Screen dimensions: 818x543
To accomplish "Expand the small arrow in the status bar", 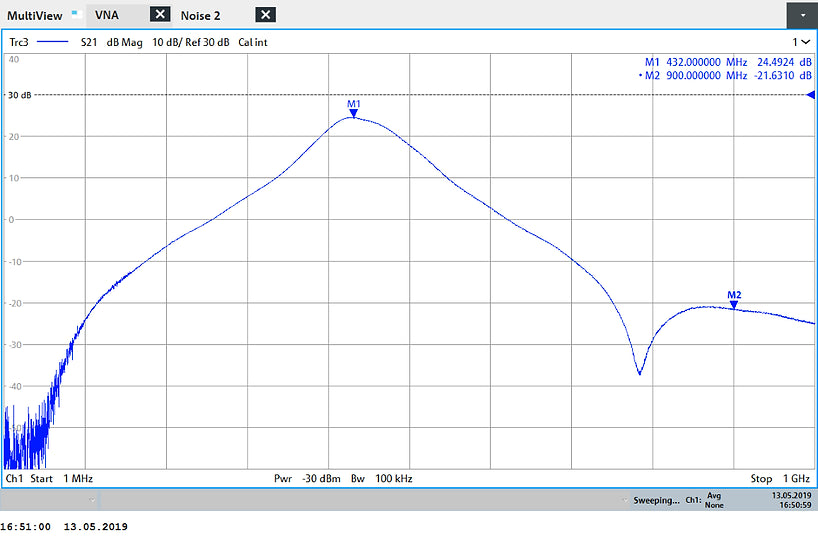I will click(92, 498).
